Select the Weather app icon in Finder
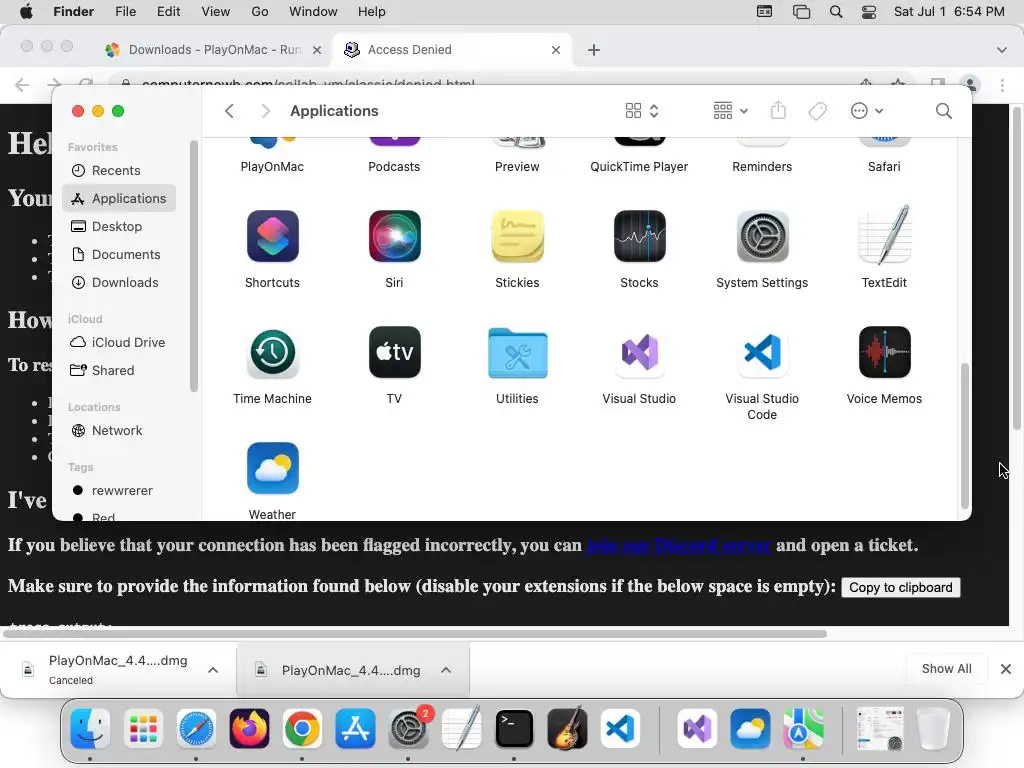This screenshot has width=1024, height=768. click(x=272, y=468)
